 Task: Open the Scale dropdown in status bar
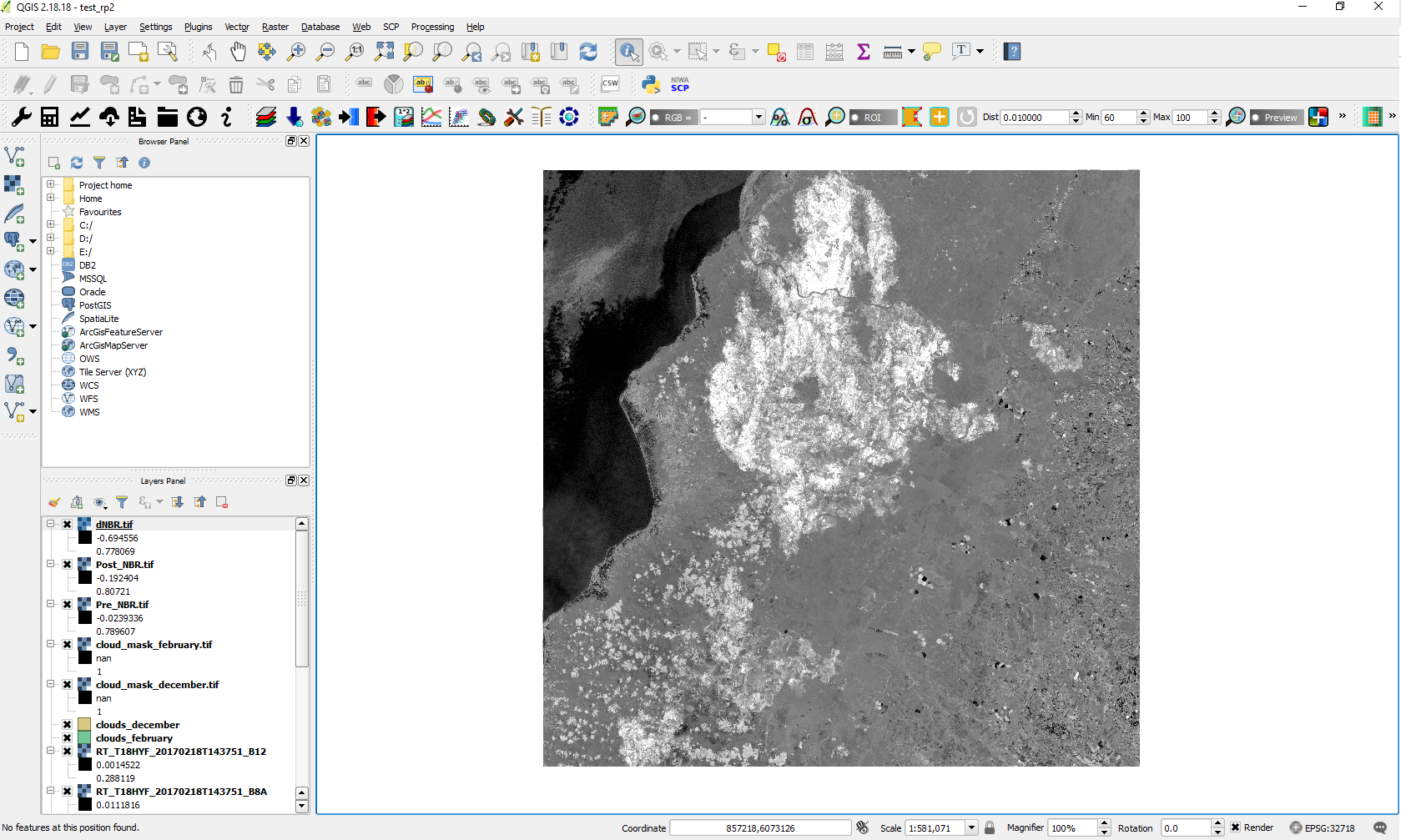[x=971, y=827]
